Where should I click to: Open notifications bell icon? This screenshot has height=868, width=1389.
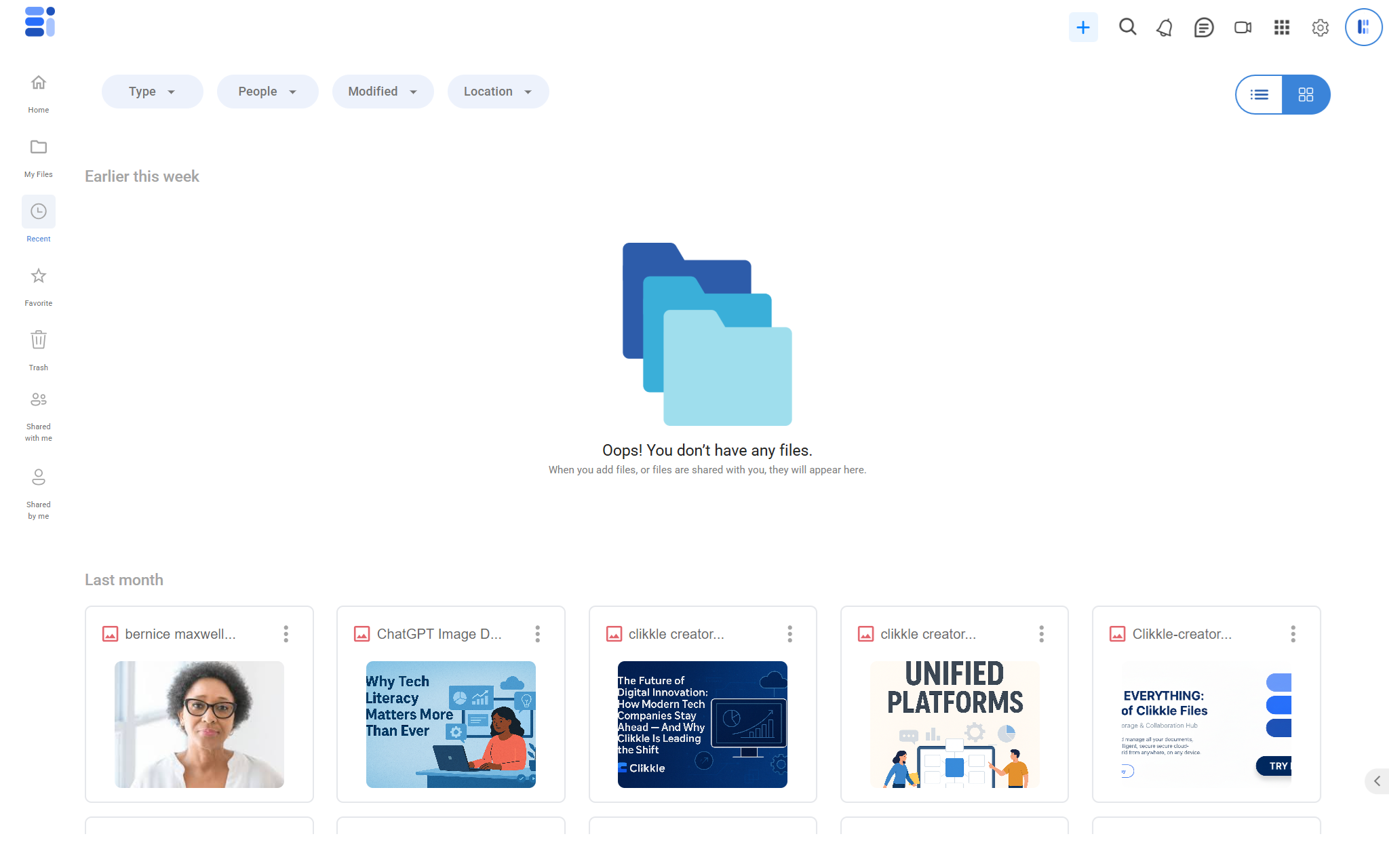pos(1165,27)
